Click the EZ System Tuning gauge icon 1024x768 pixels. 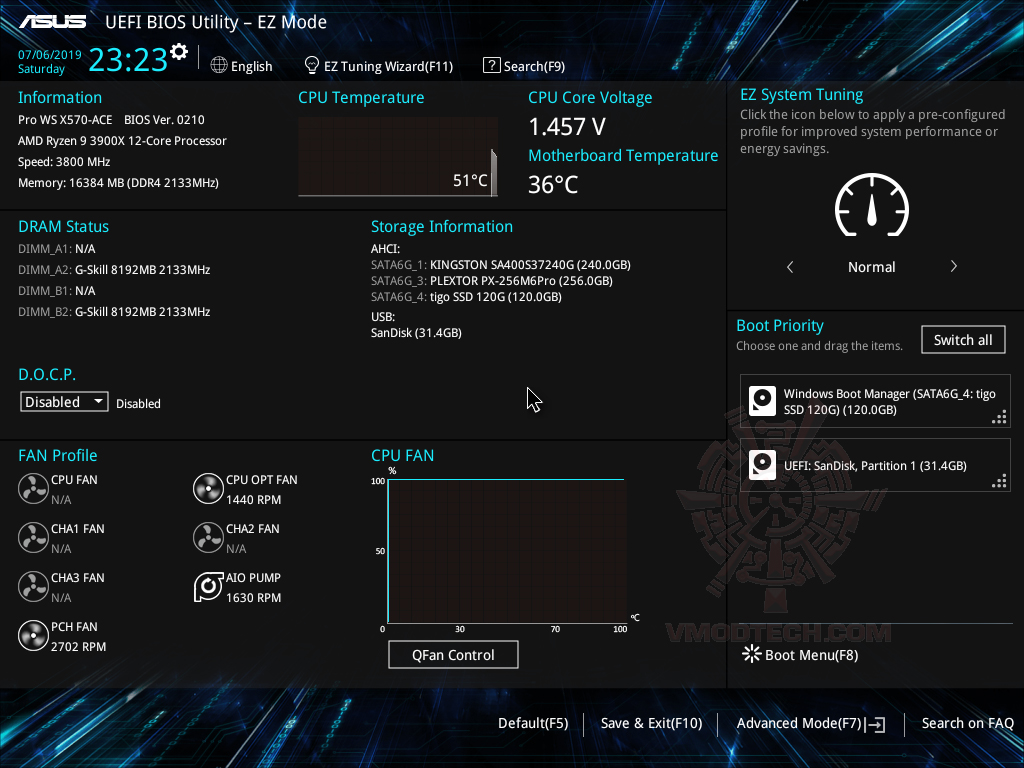click(x=871, y=205)
